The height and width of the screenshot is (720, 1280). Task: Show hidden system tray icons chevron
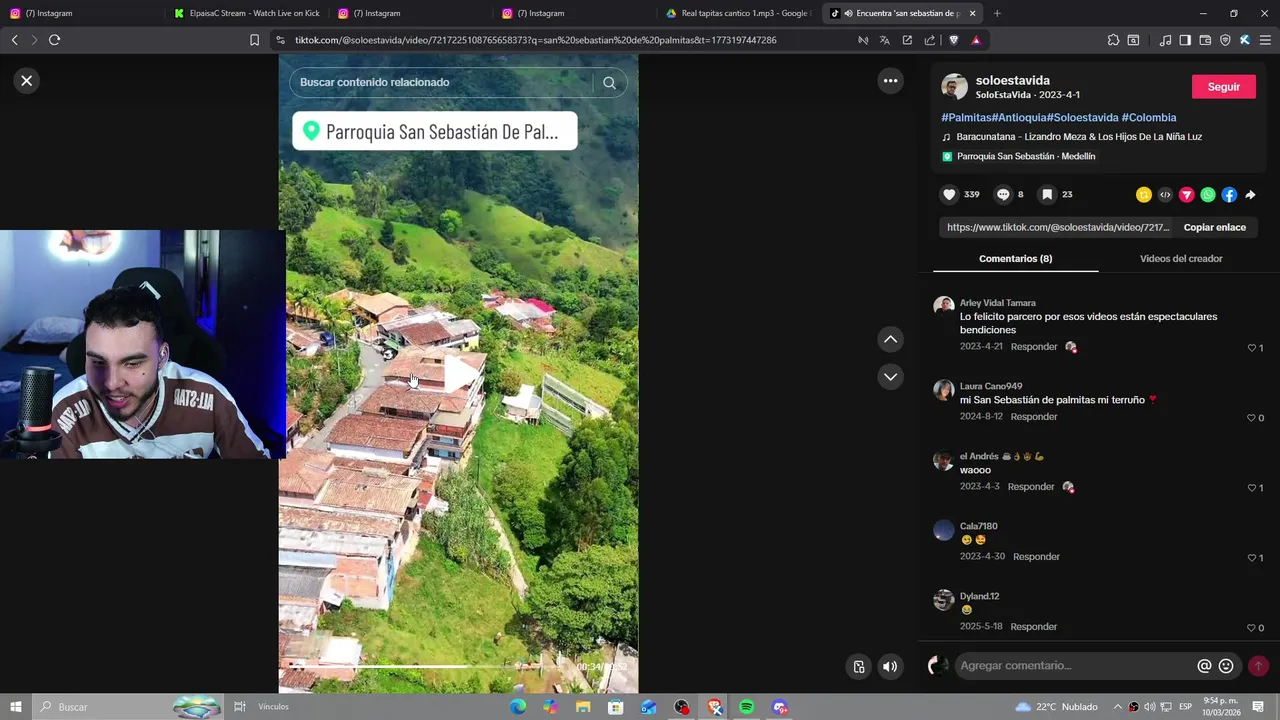coord(1118,707)
